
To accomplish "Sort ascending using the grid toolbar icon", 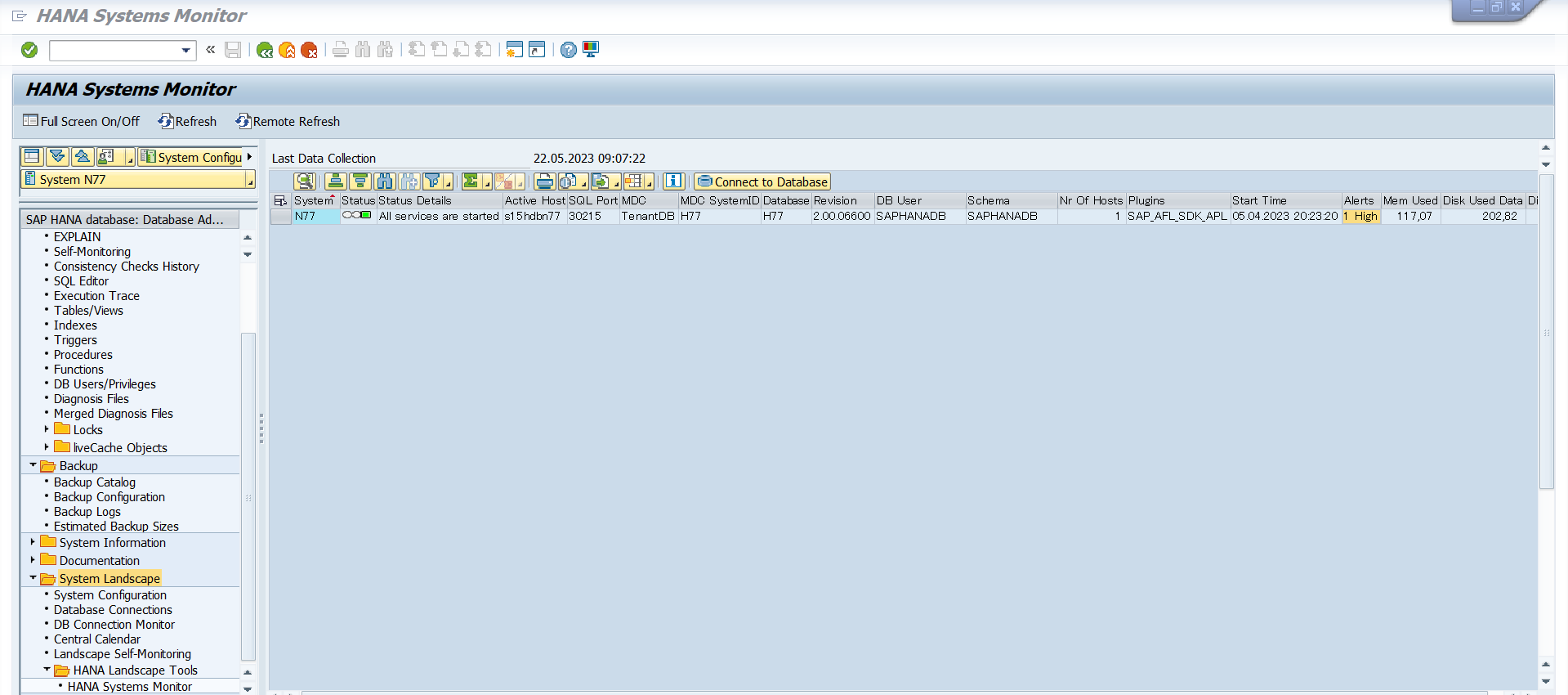I will [x=335, y=182].
